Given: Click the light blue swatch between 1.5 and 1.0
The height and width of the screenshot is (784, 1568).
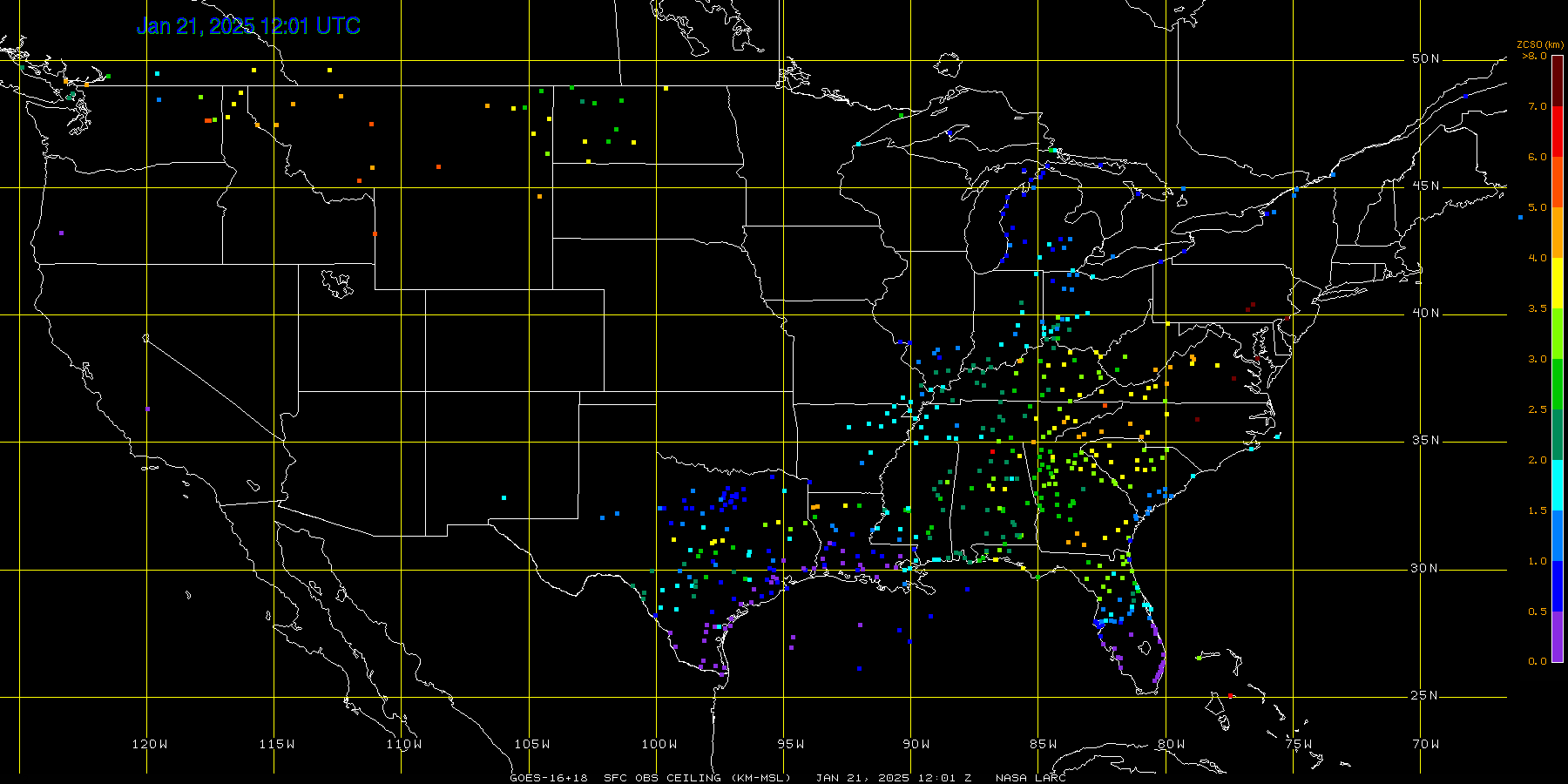Looking at the screenshot, I should pyautogui.click(x=1558, y=536).
